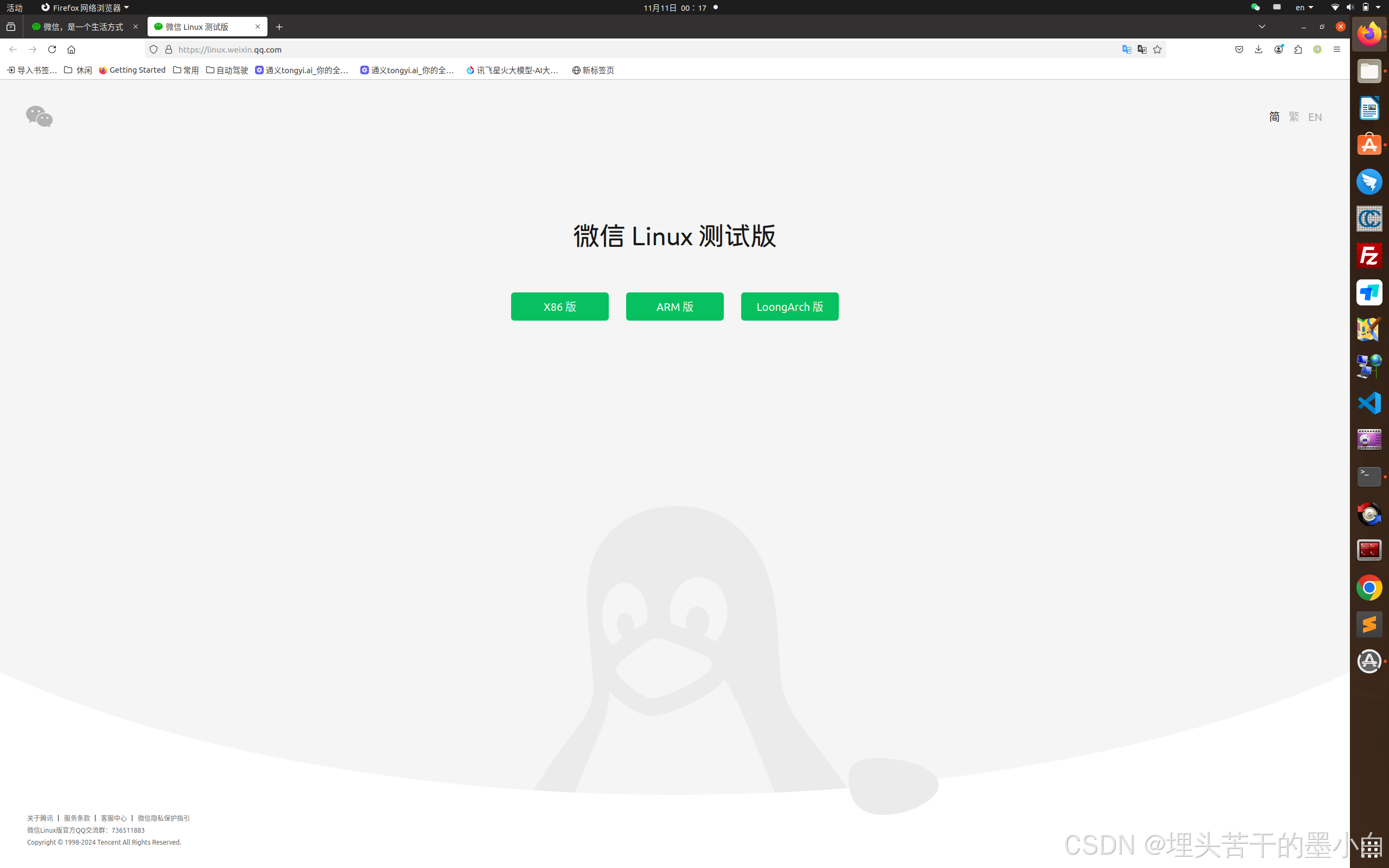Bookmark this page with the star icon
The width and height of the screenshot is (1389, 868).
pyautogui.click(x=1157, y=49)
